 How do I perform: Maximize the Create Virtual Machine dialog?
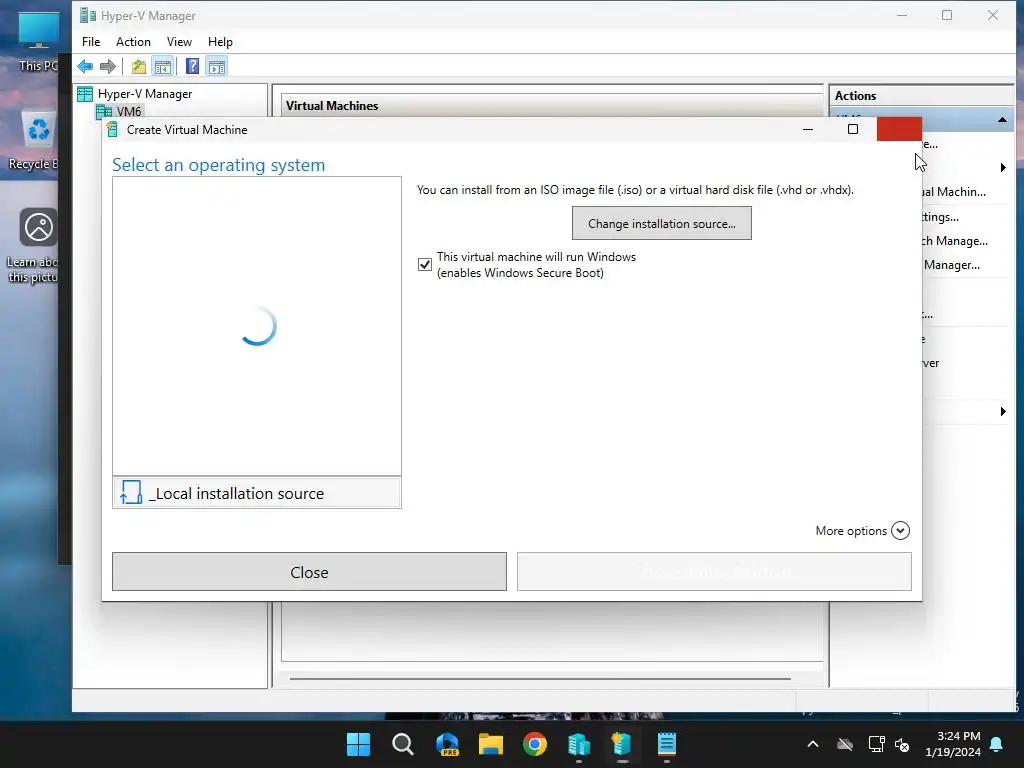853,129
